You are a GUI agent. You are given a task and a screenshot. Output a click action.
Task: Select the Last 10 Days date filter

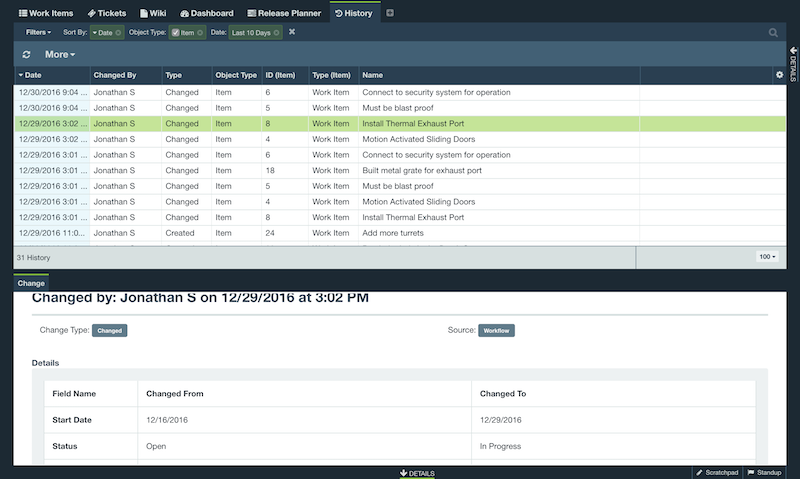251,33
